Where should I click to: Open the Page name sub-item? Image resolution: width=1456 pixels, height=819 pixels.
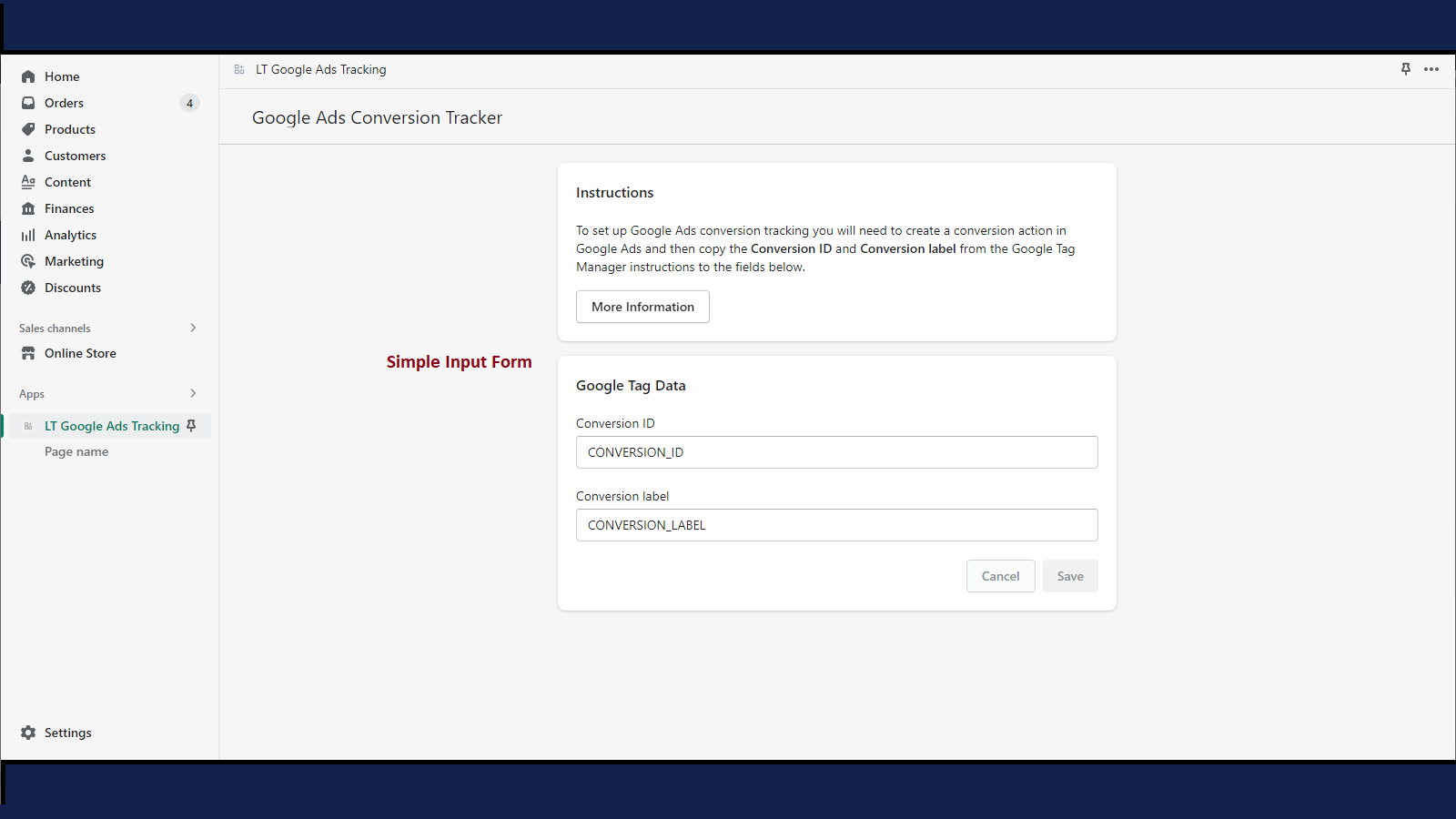coord(76,451)
